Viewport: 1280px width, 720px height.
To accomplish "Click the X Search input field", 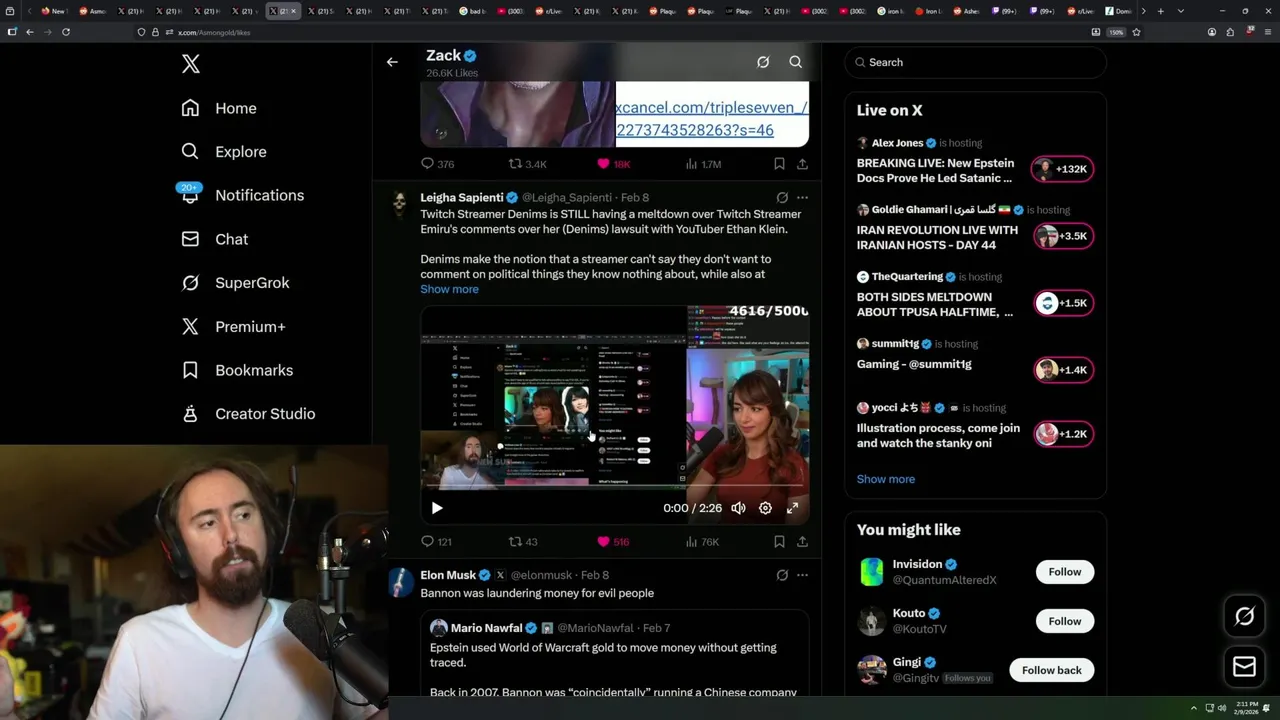I will click(975, 62).
